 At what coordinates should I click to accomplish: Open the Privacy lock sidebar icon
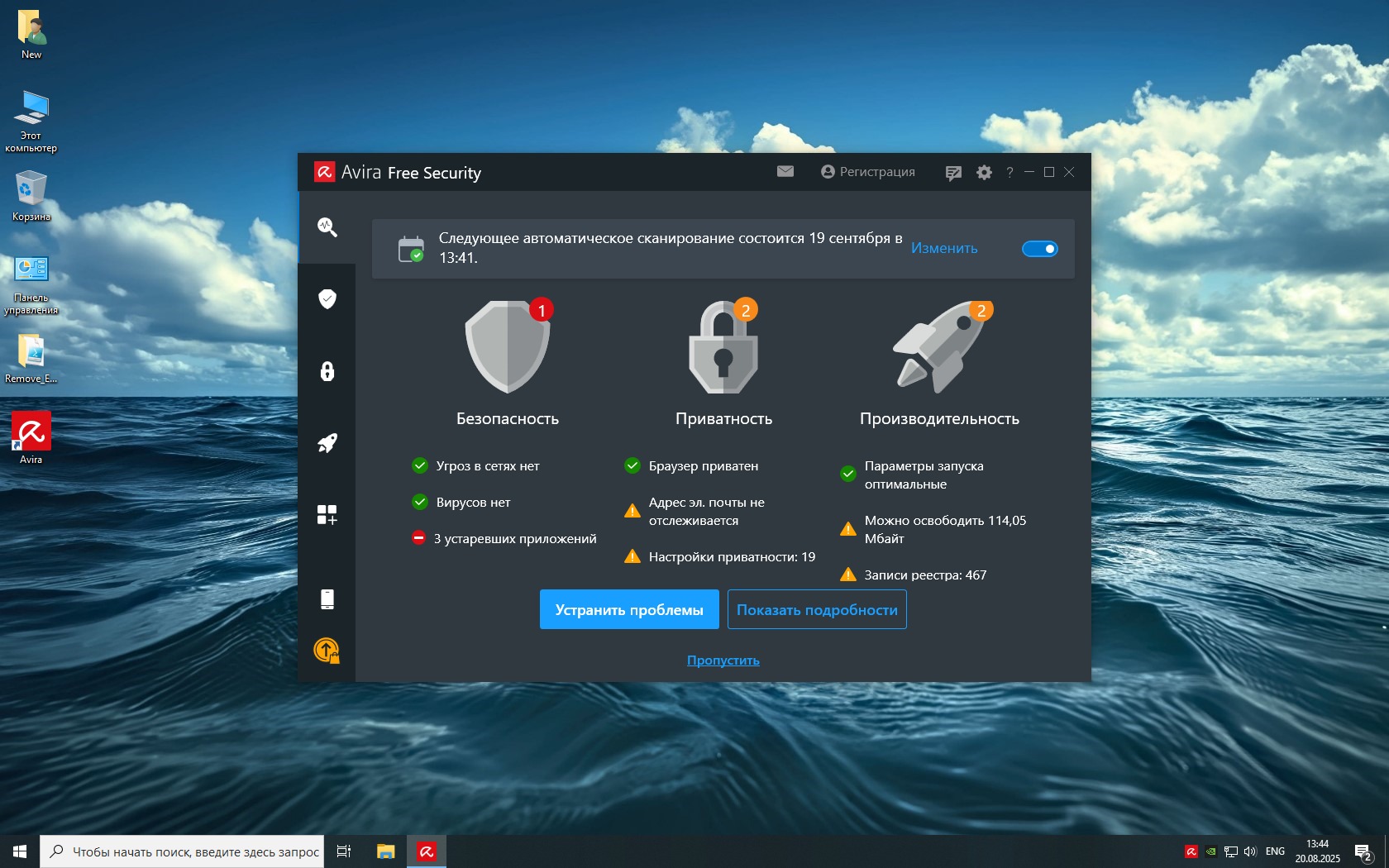click(x=327, y=371)
